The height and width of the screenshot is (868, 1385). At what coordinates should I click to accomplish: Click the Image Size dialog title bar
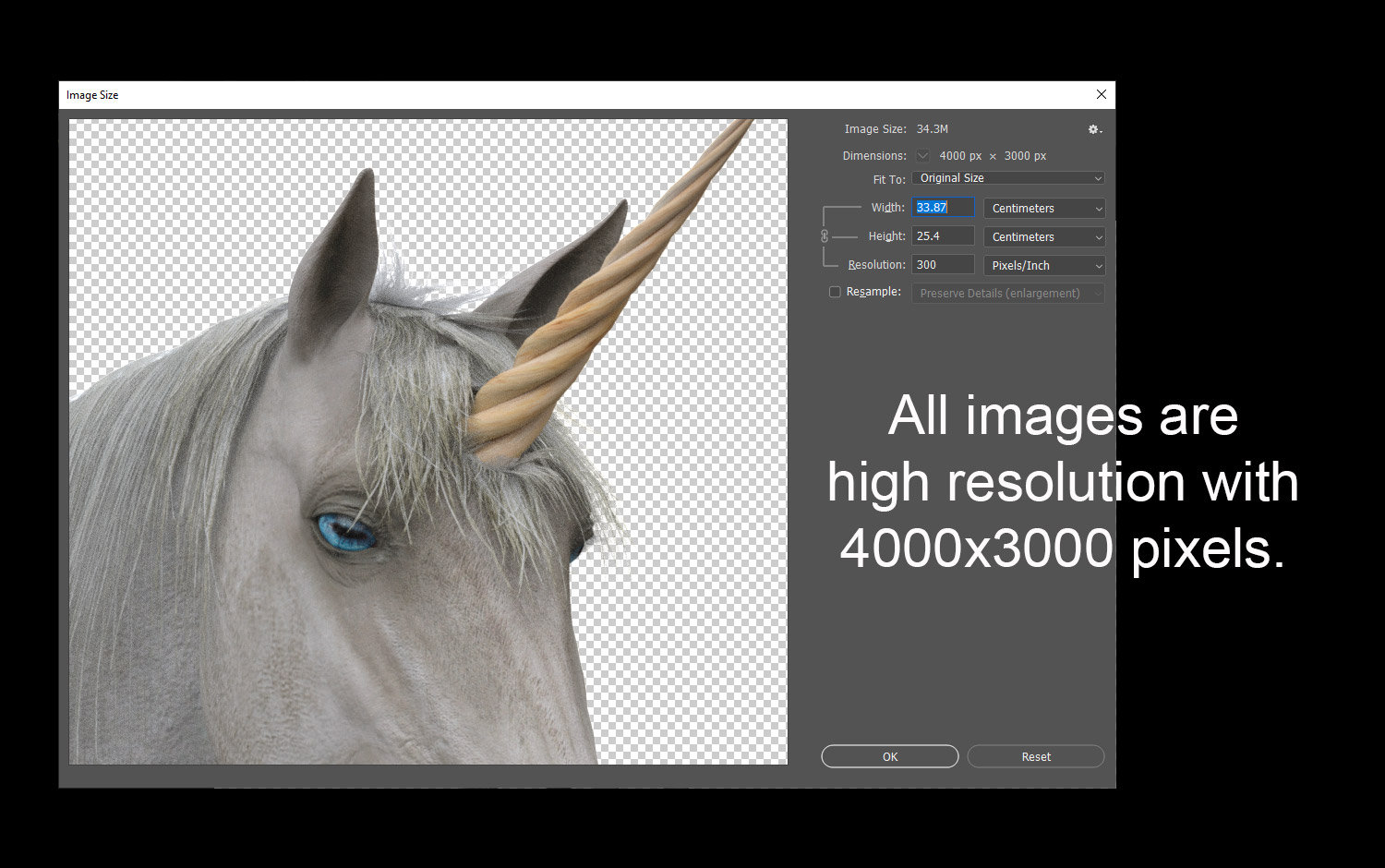tap(554, 94)
